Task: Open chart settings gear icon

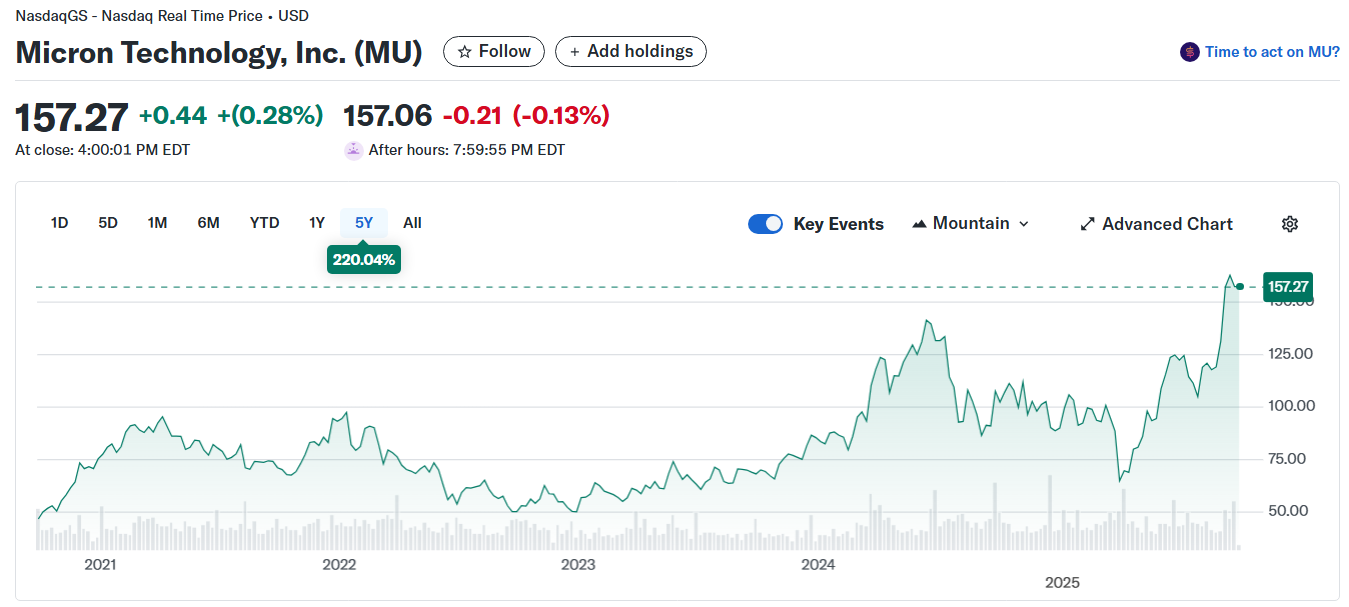Action: 1290,224
